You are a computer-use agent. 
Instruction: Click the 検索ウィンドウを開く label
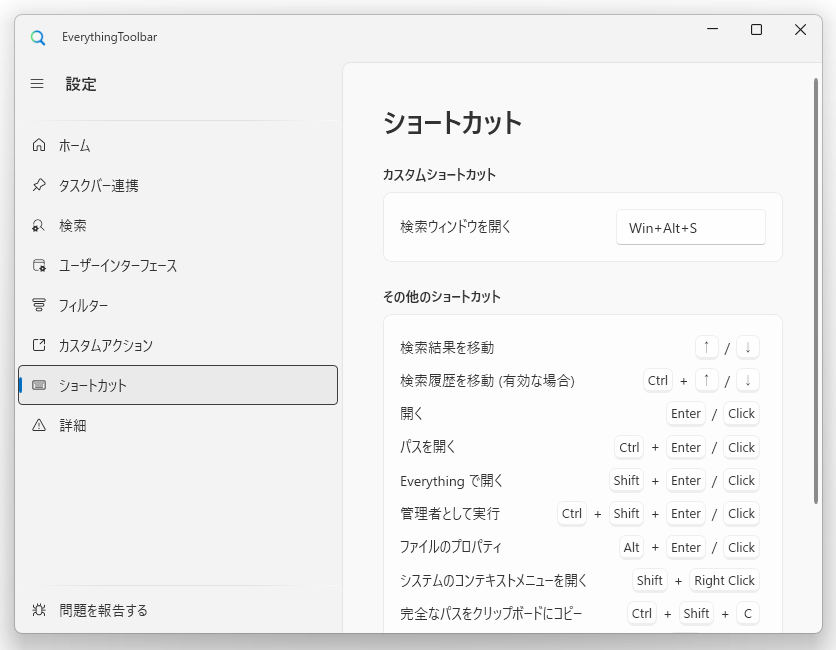[455, 227]
